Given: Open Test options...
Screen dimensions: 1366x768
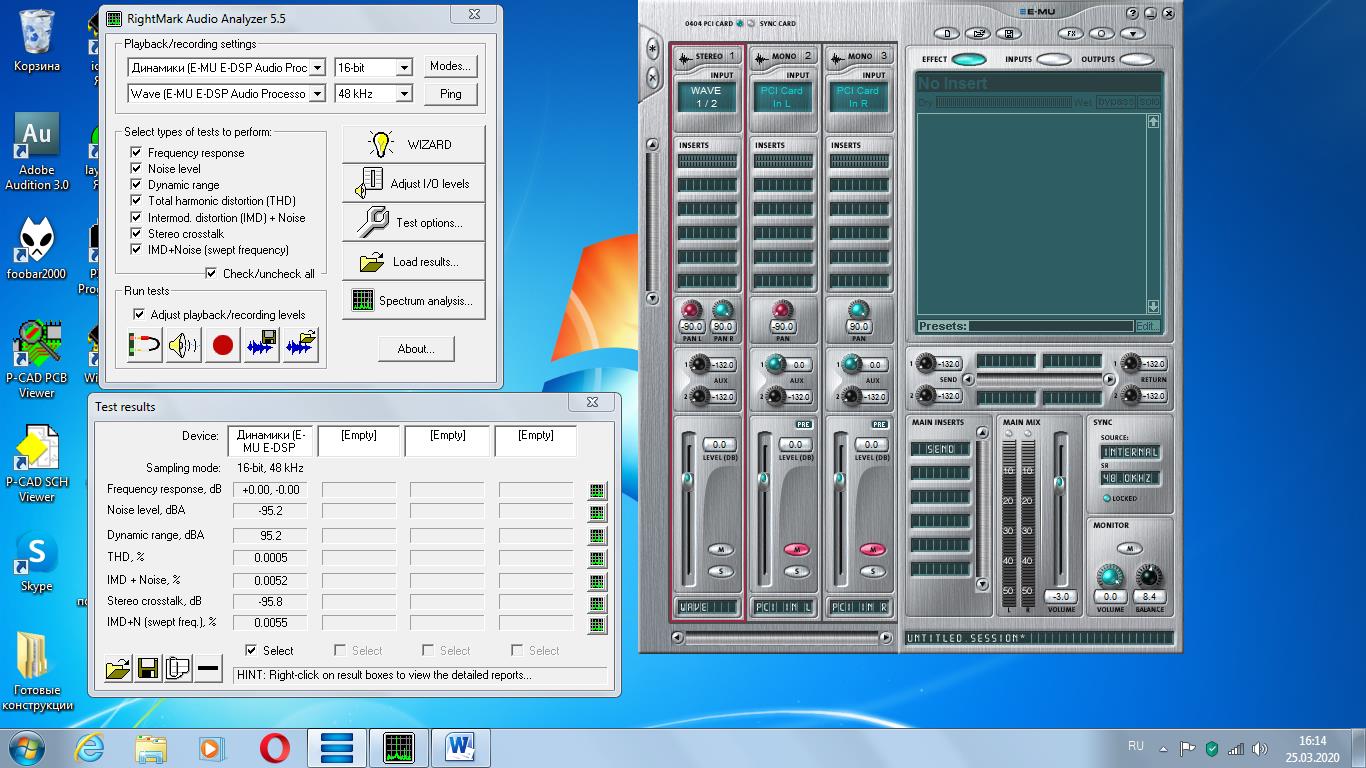Looking at the screenshot, I should point(414,222).
